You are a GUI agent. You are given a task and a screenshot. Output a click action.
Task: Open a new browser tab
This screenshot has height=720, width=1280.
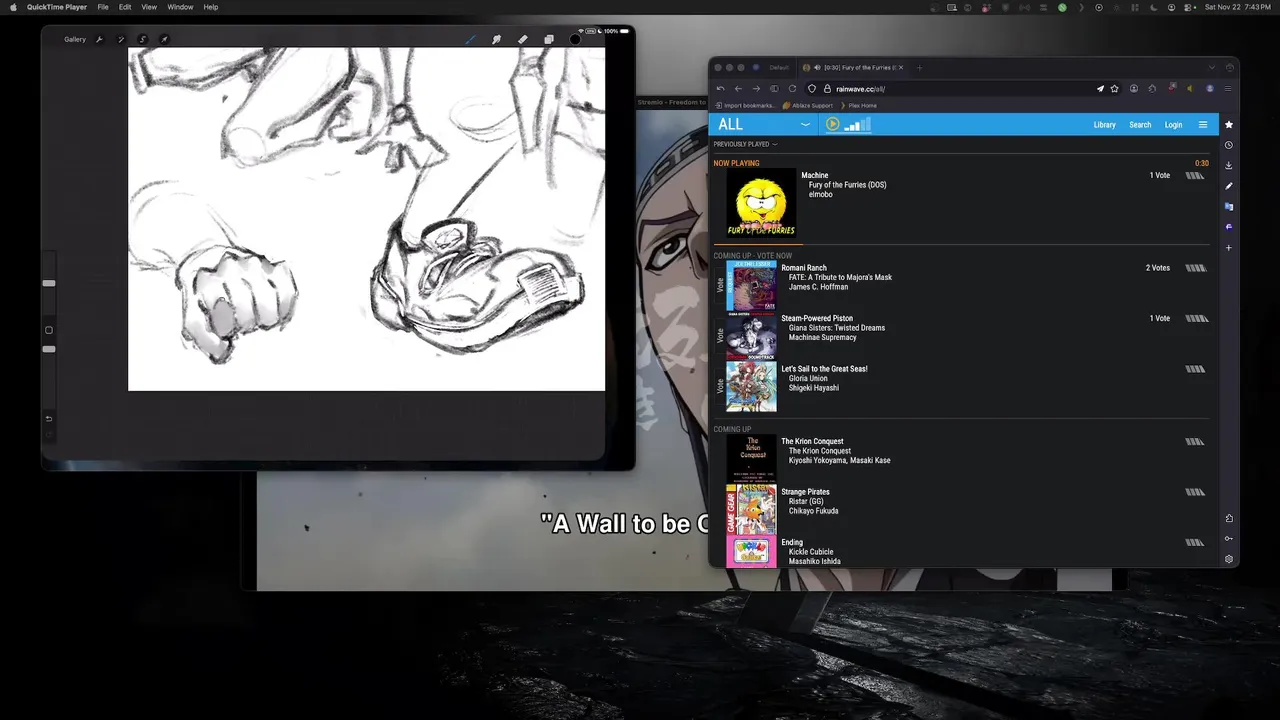coord(919,67)
